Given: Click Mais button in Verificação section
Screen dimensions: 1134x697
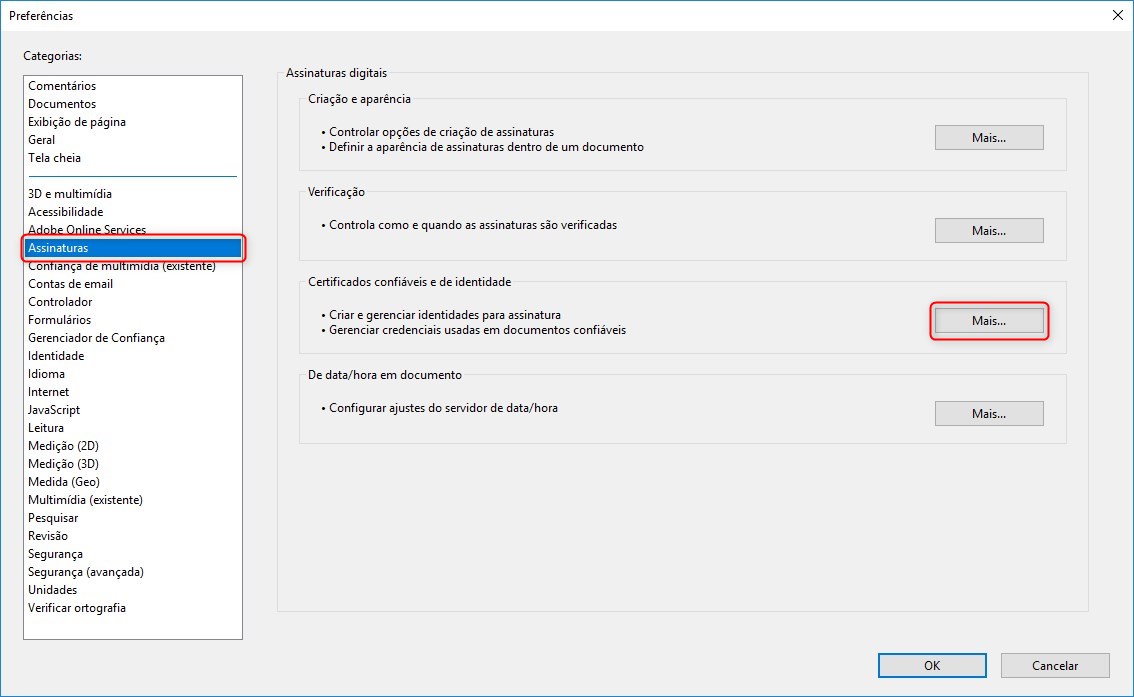Looking at the screenshot, I should tap(988, 230).
